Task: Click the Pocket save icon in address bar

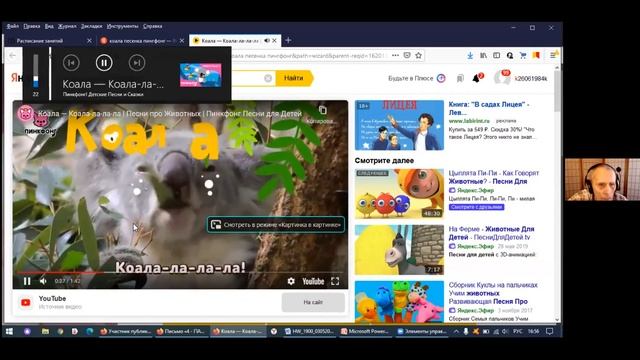Action: [x=407, y=56]
